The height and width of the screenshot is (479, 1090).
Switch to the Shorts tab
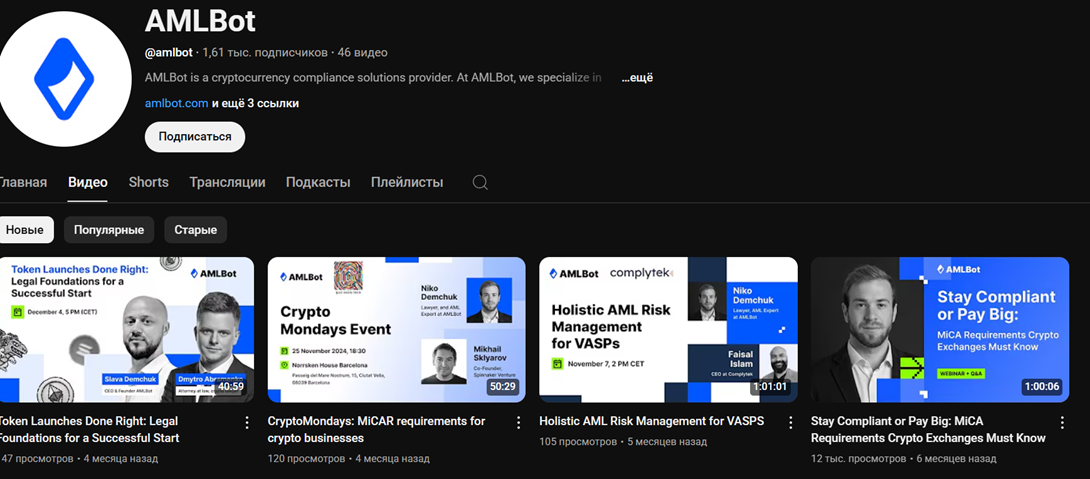coord(149,182)
